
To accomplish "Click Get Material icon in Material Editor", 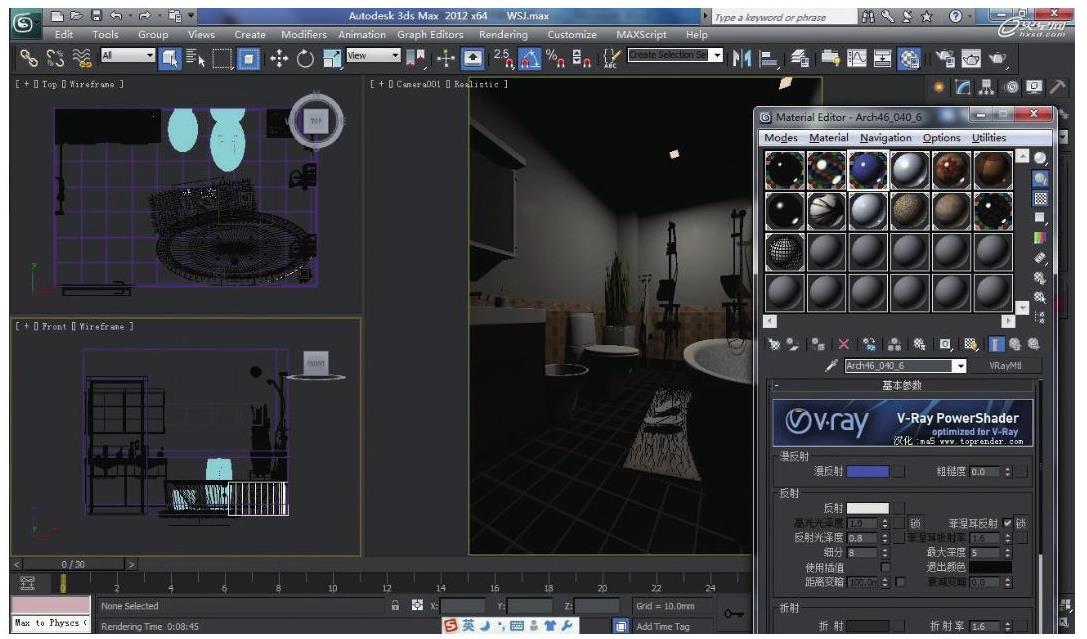I will click(774, 344).
